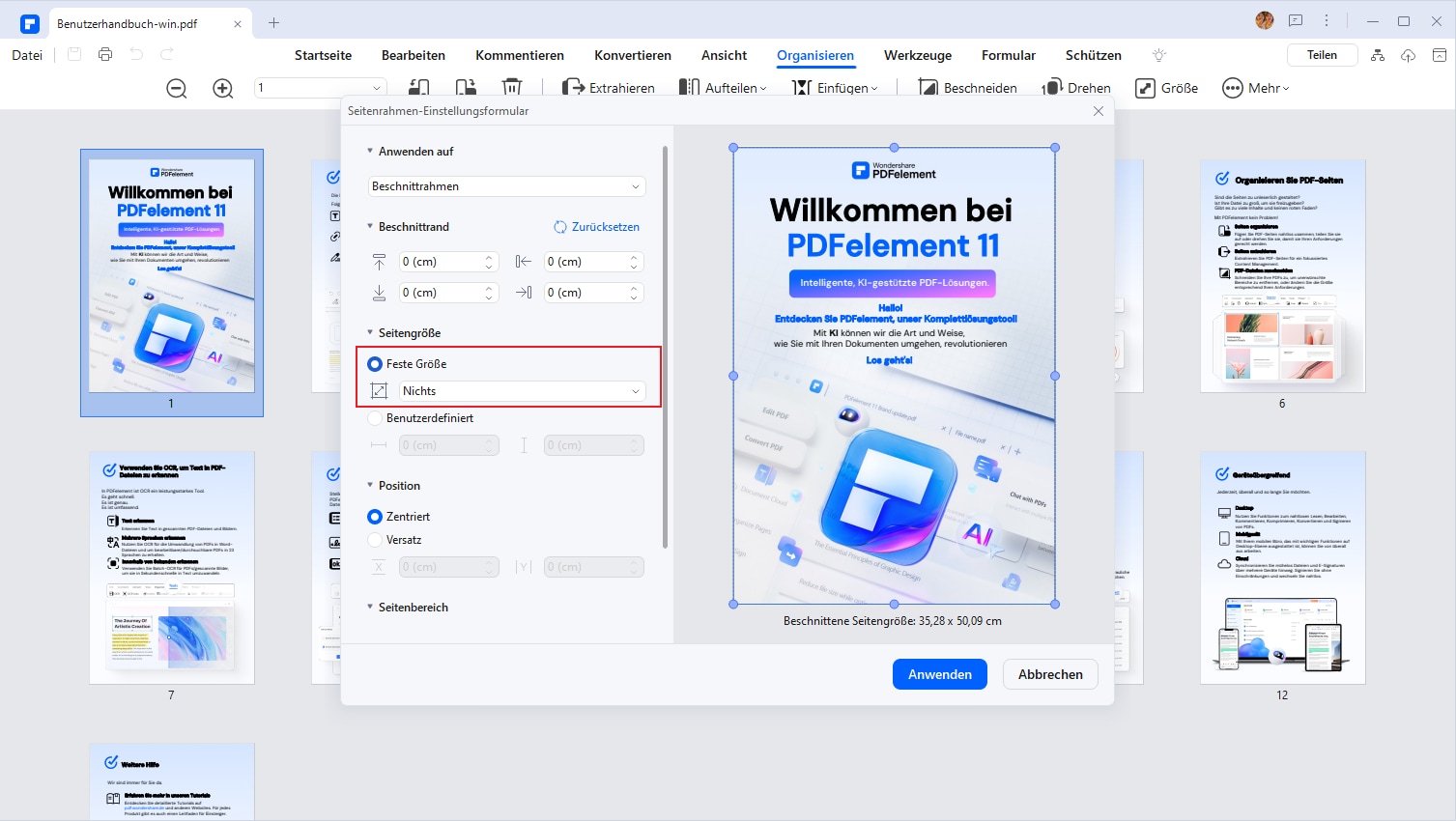Switch to the Startseite tab
The image size is (1456, 821).
tap(323, 55)
